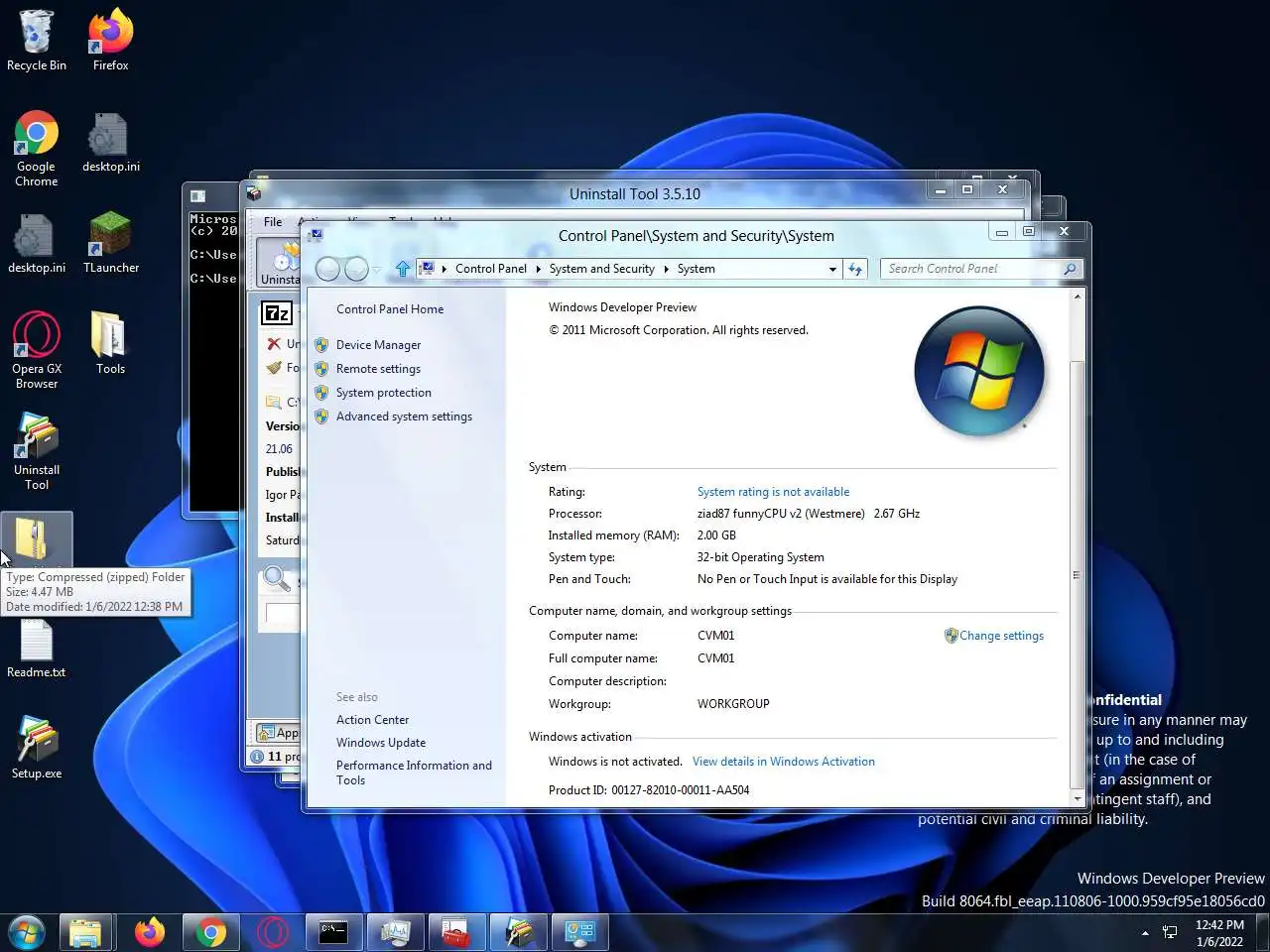Click the WORKGROUP value text
The width and height of the screenshot is (1270, 952).
point(733,704)
